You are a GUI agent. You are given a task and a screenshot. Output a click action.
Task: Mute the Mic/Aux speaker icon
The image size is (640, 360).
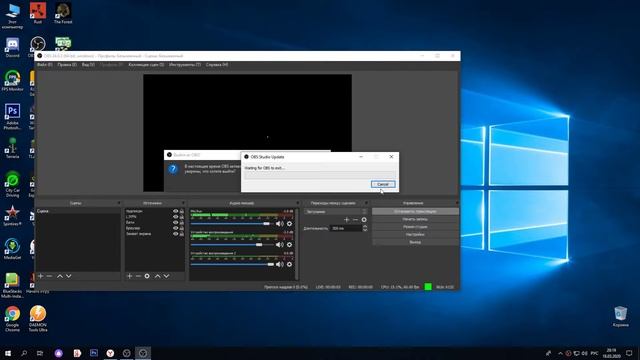(x=280, y=224)
